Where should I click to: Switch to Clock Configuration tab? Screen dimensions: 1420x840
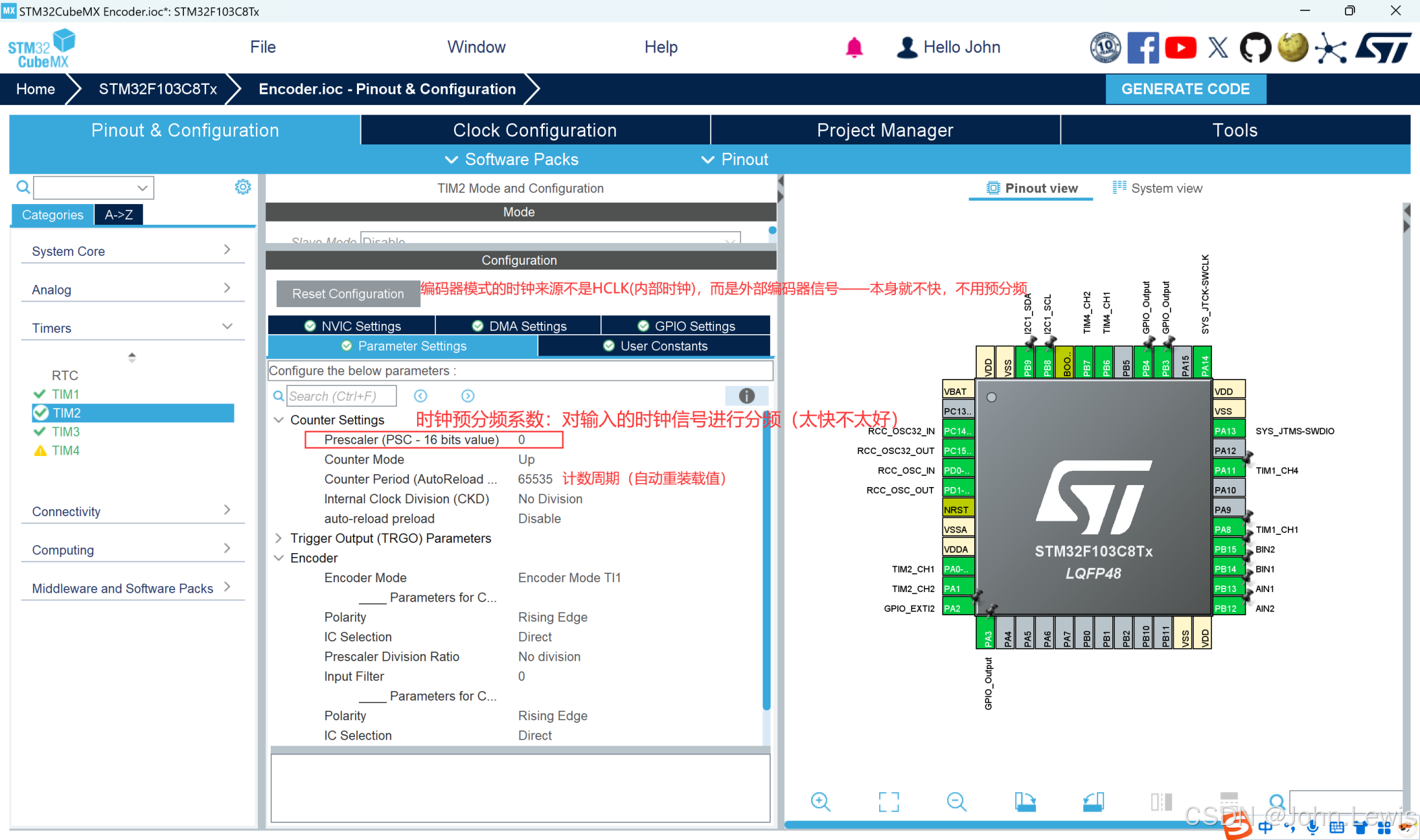tap(534, 130)
